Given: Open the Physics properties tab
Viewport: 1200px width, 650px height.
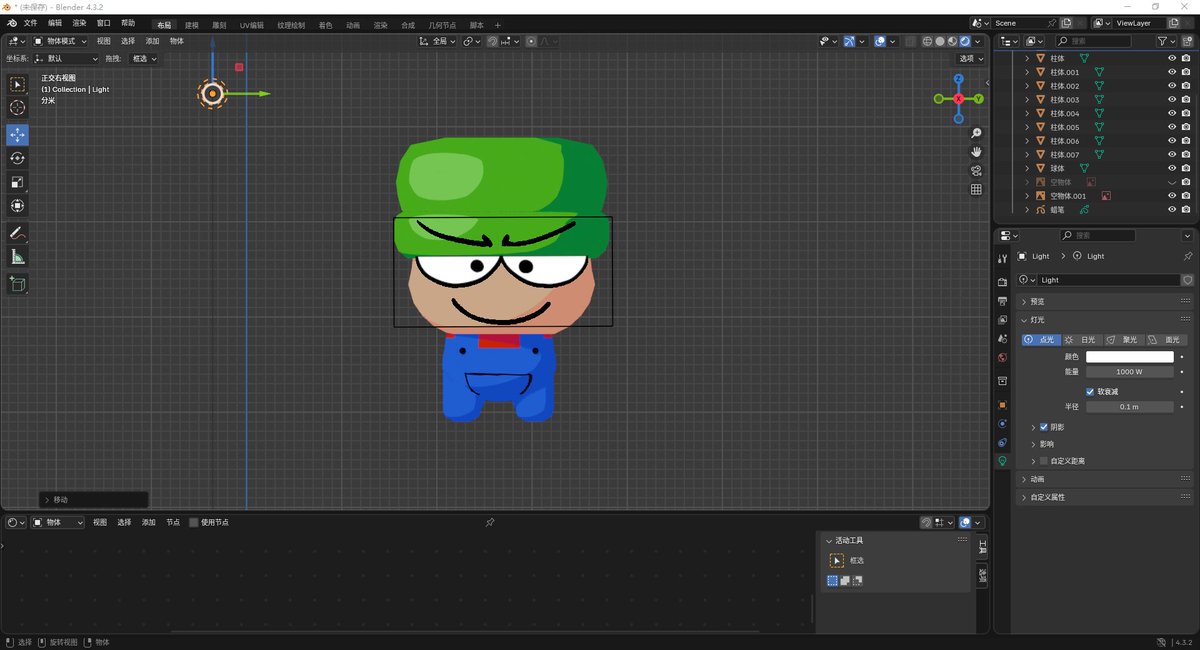Looking at the screenshot, I should 1002,424.
